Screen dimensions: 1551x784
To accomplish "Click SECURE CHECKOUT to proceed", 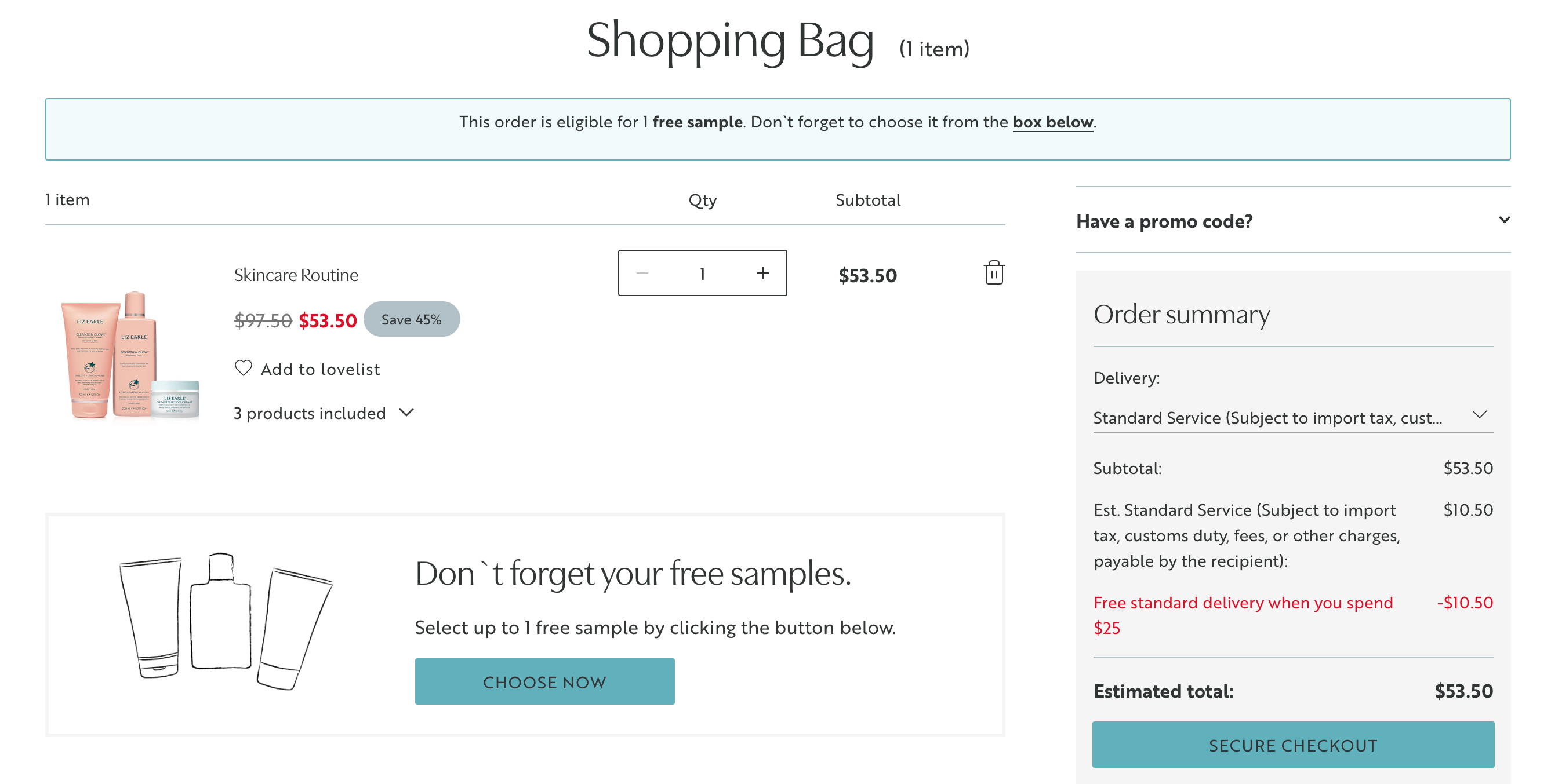I will tap(1292, 746).
